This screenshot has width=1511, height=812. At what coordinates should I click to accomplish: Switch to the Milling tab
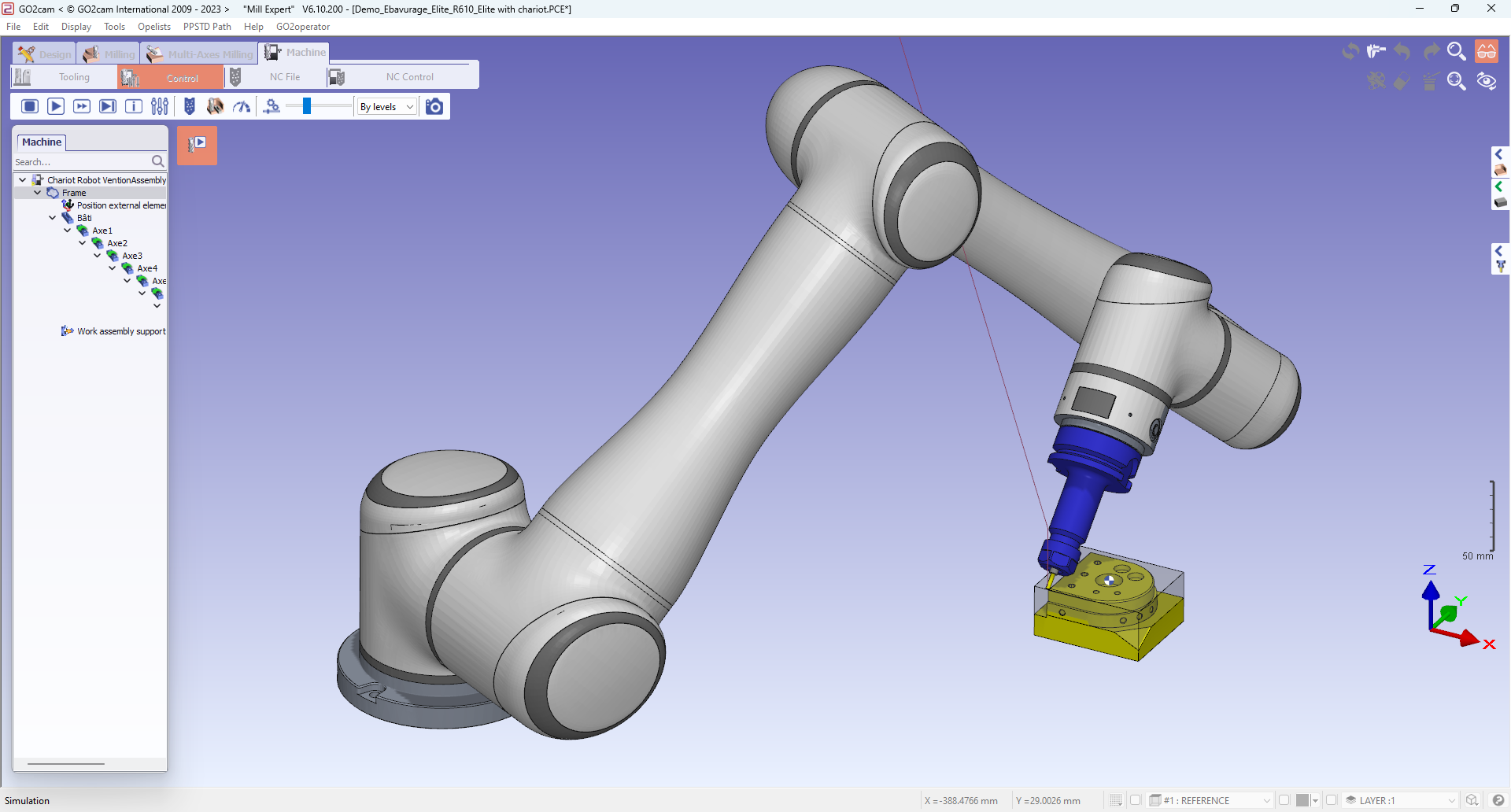pyautogui.click(x=109, y=54)
